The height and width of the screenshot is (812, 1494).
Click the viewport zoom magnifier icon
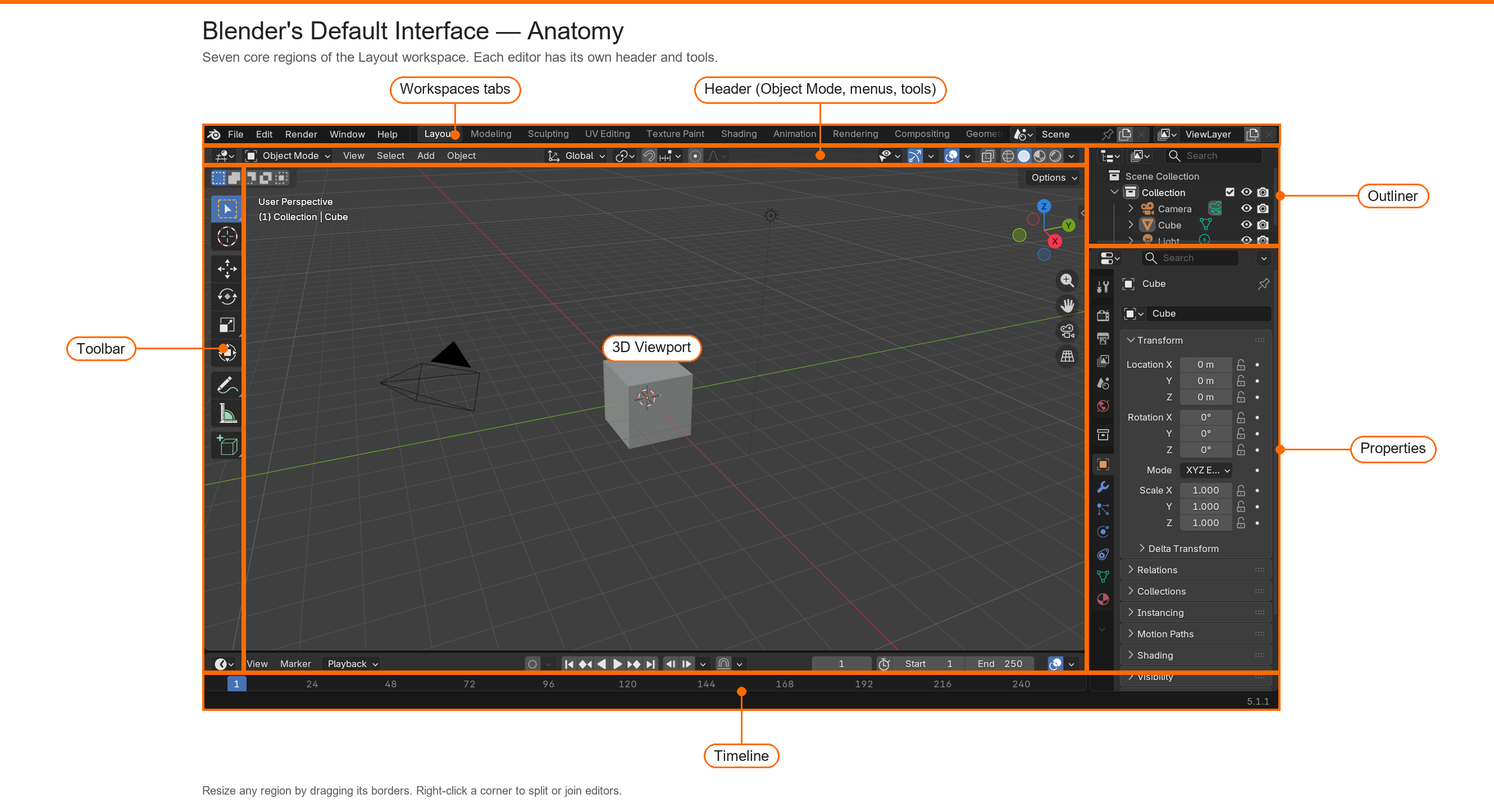point(1067,281)
